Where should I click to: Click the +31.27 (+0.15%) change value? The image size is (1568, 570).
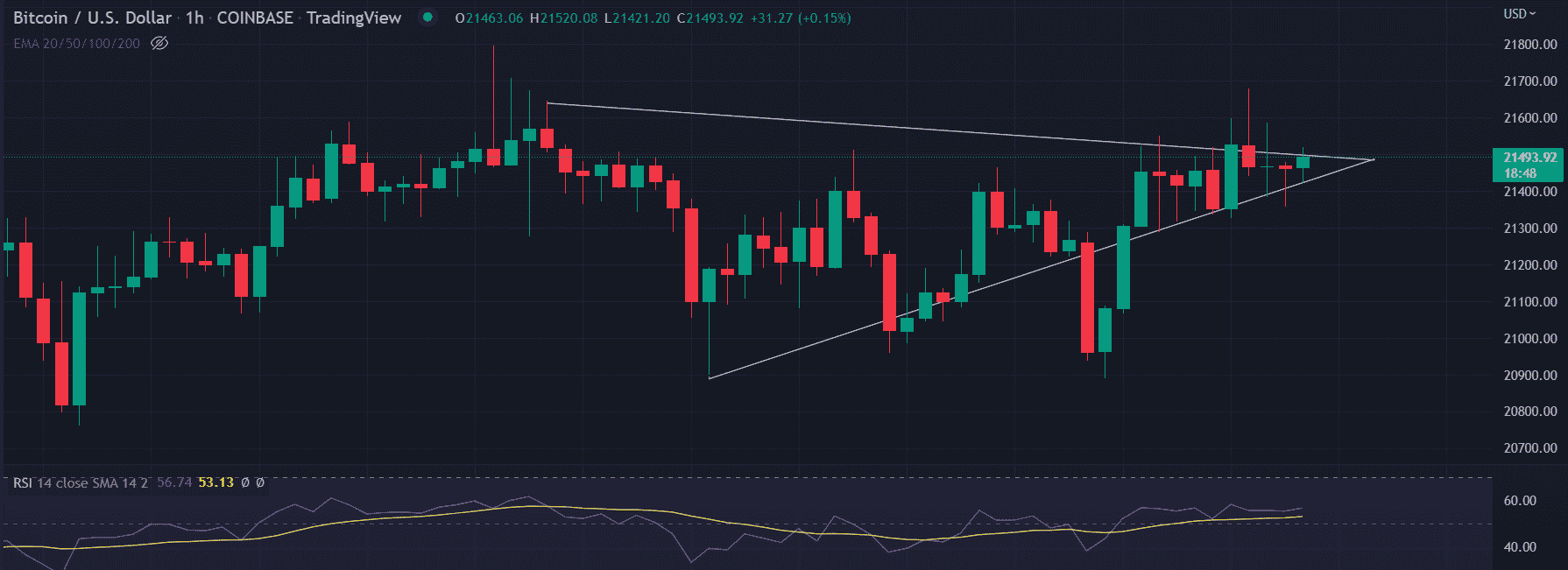(801, 18)
